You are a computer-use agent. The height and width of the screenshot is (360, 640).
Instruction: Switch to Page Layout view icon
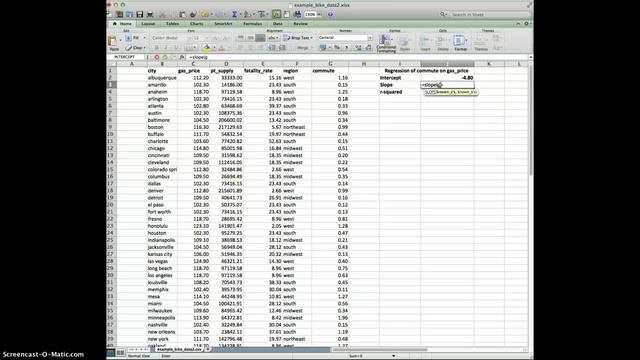point(120,352)
